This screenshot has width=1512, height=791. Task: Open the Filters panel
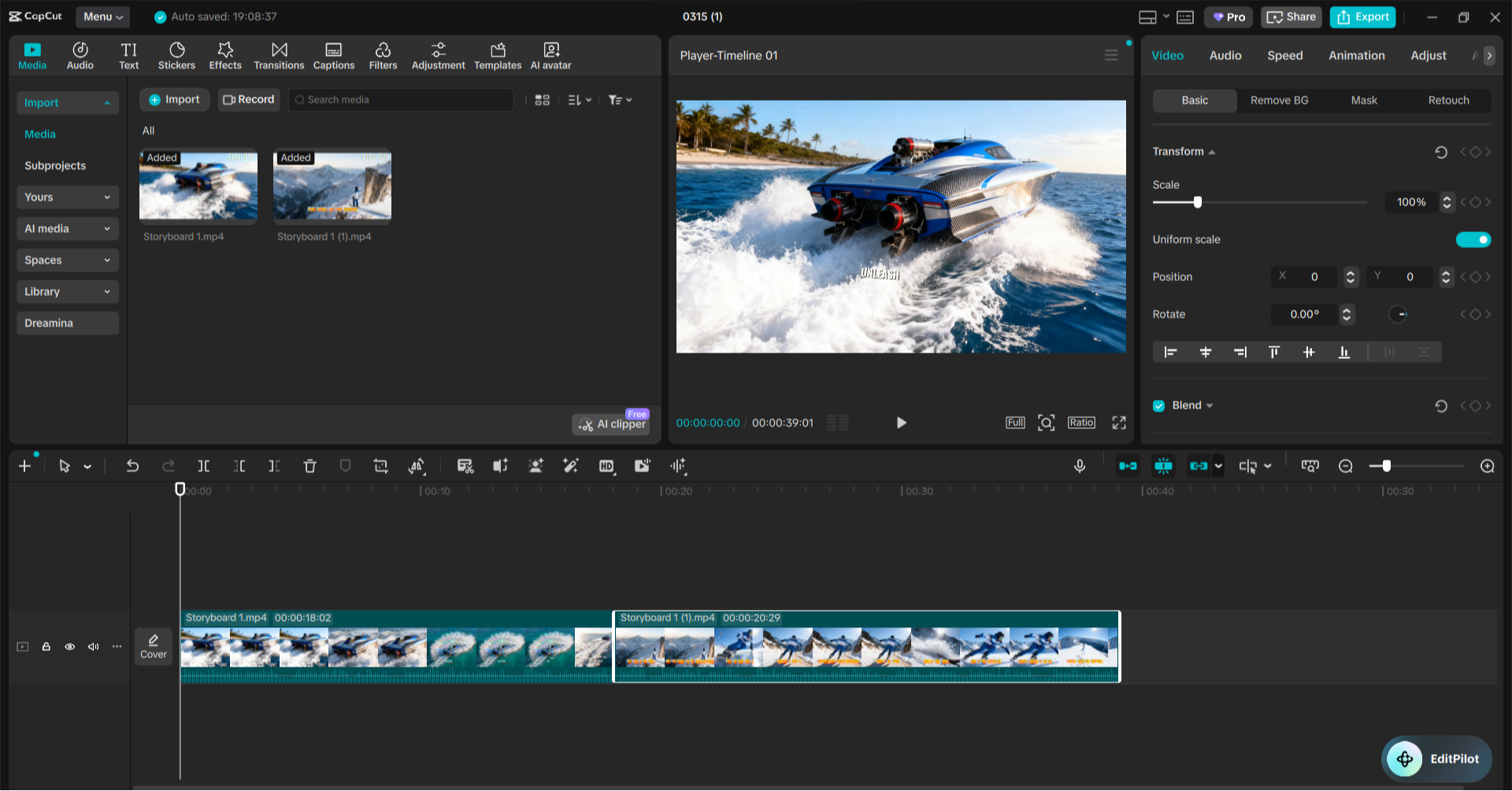pyautogui.click(x=383, y=54)
